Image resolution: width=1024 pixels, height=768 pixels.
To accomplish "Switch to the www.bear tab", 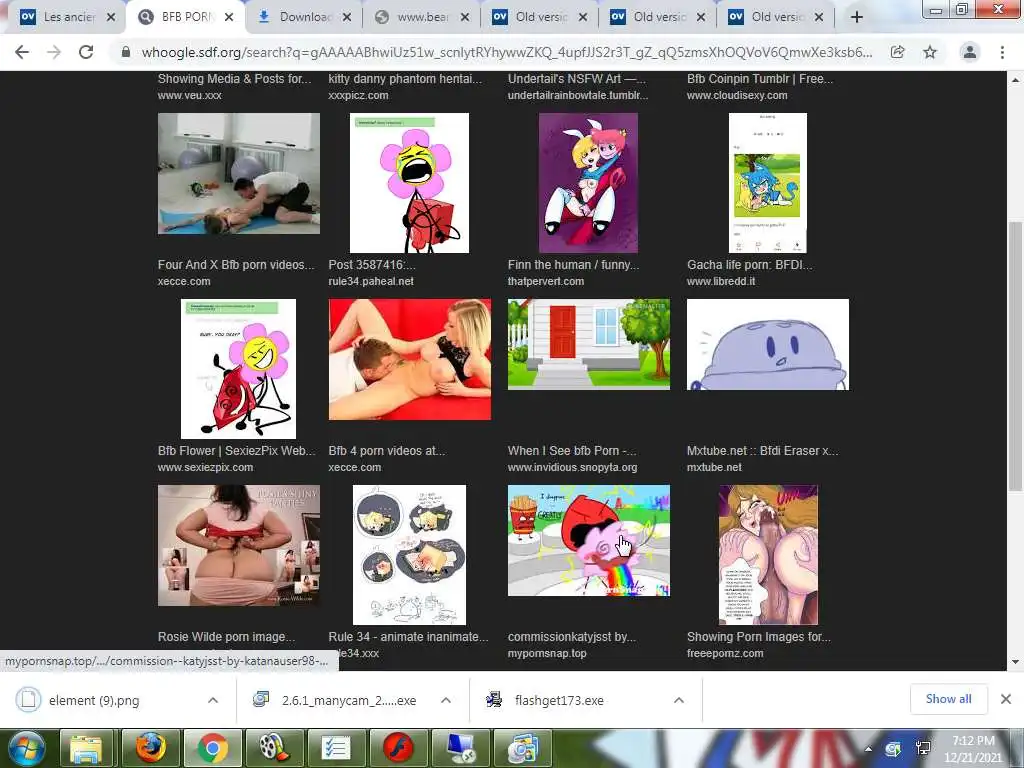I will pyautogui.click(x=423, y=17).
